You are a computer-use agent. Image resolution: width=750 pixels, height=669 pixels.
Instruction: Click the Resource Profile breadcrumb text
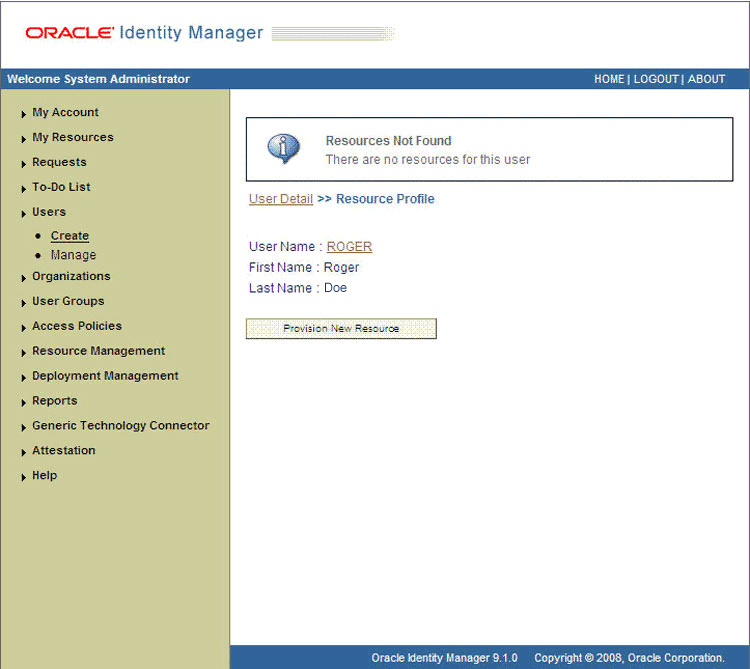pyautogui.click(x=385, y=199)
